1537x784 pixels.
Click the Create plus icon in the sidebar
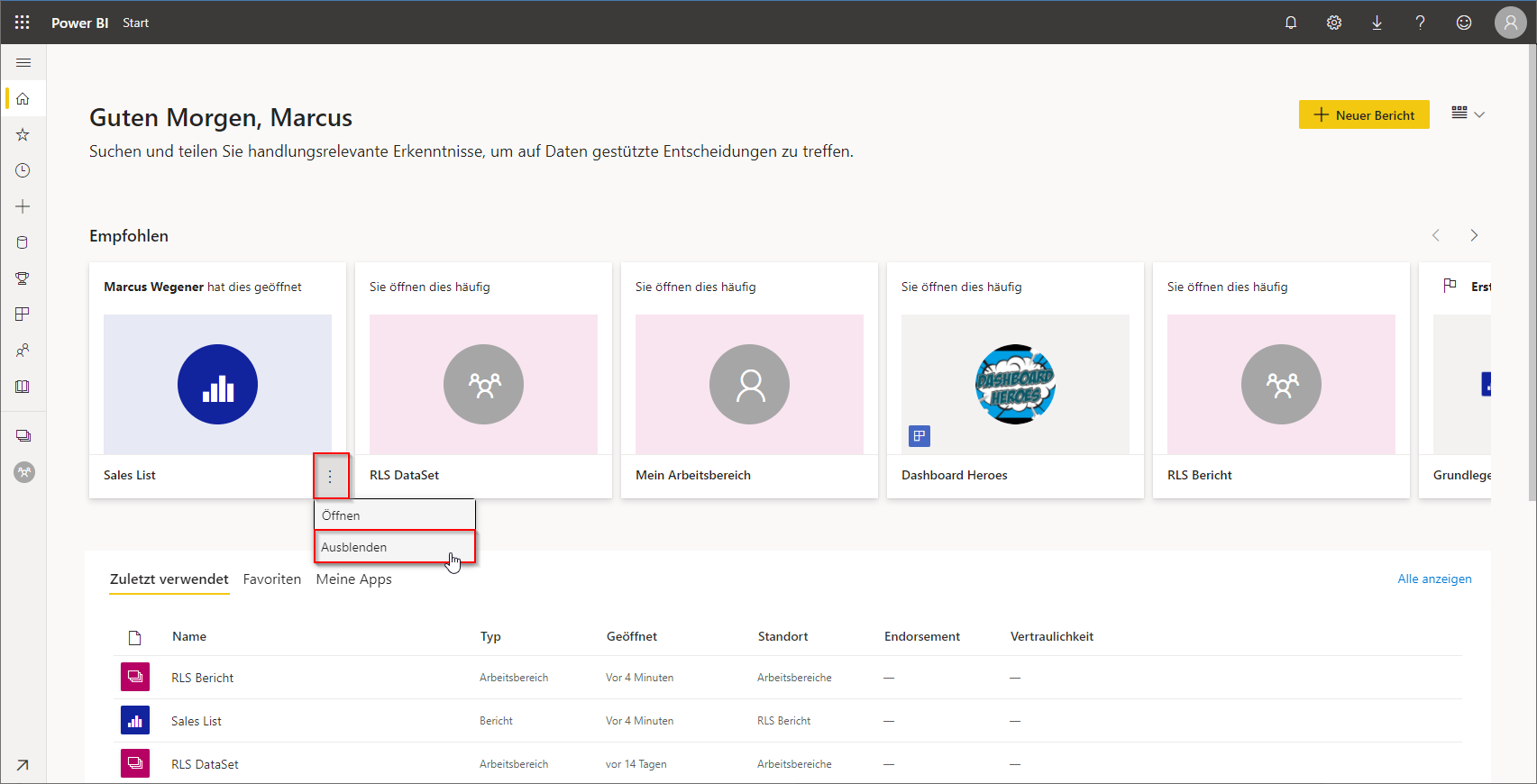[23, 207]
